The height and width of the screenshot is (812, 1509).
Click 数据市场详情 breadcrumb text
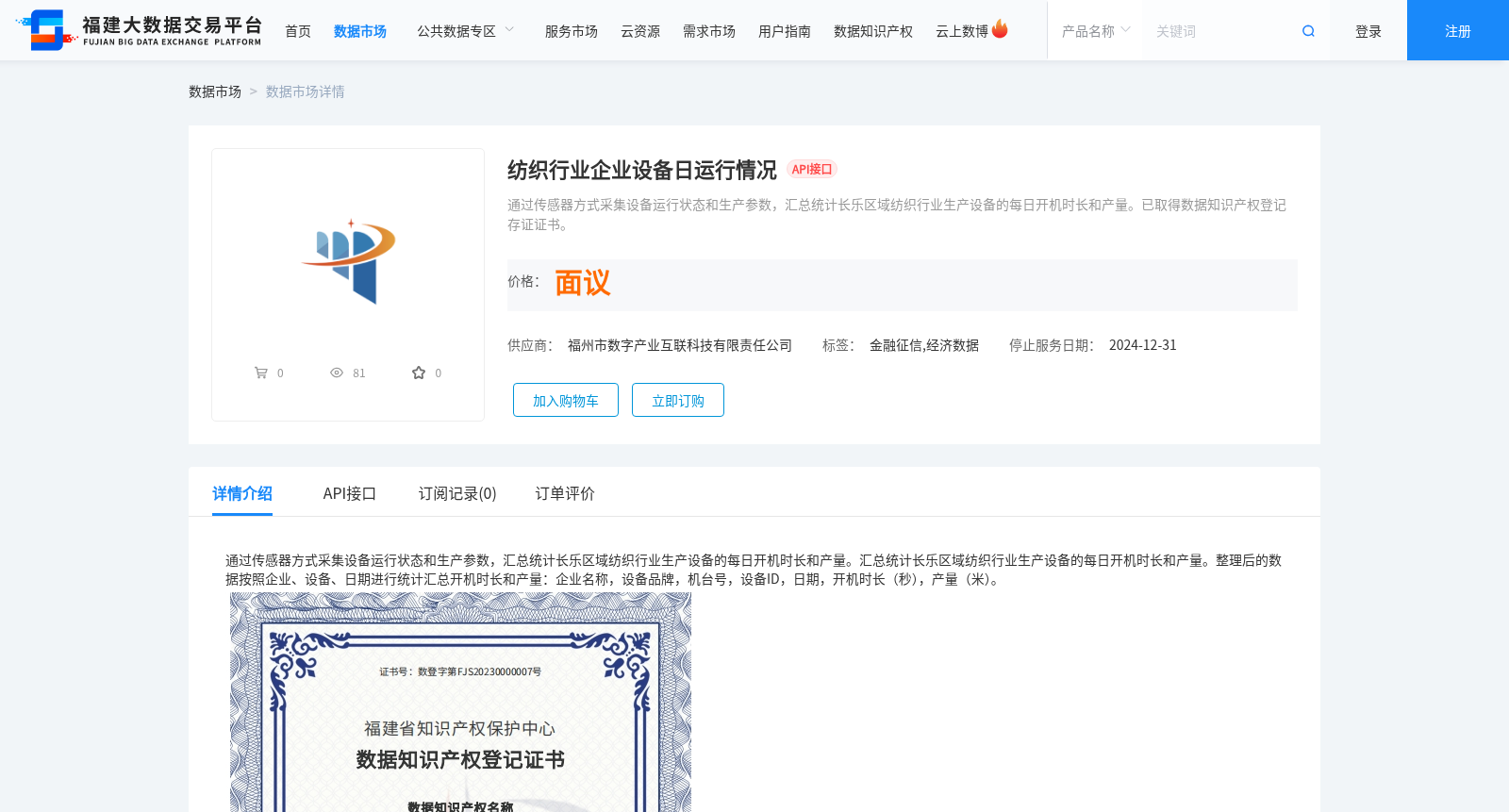pos(306,91)
